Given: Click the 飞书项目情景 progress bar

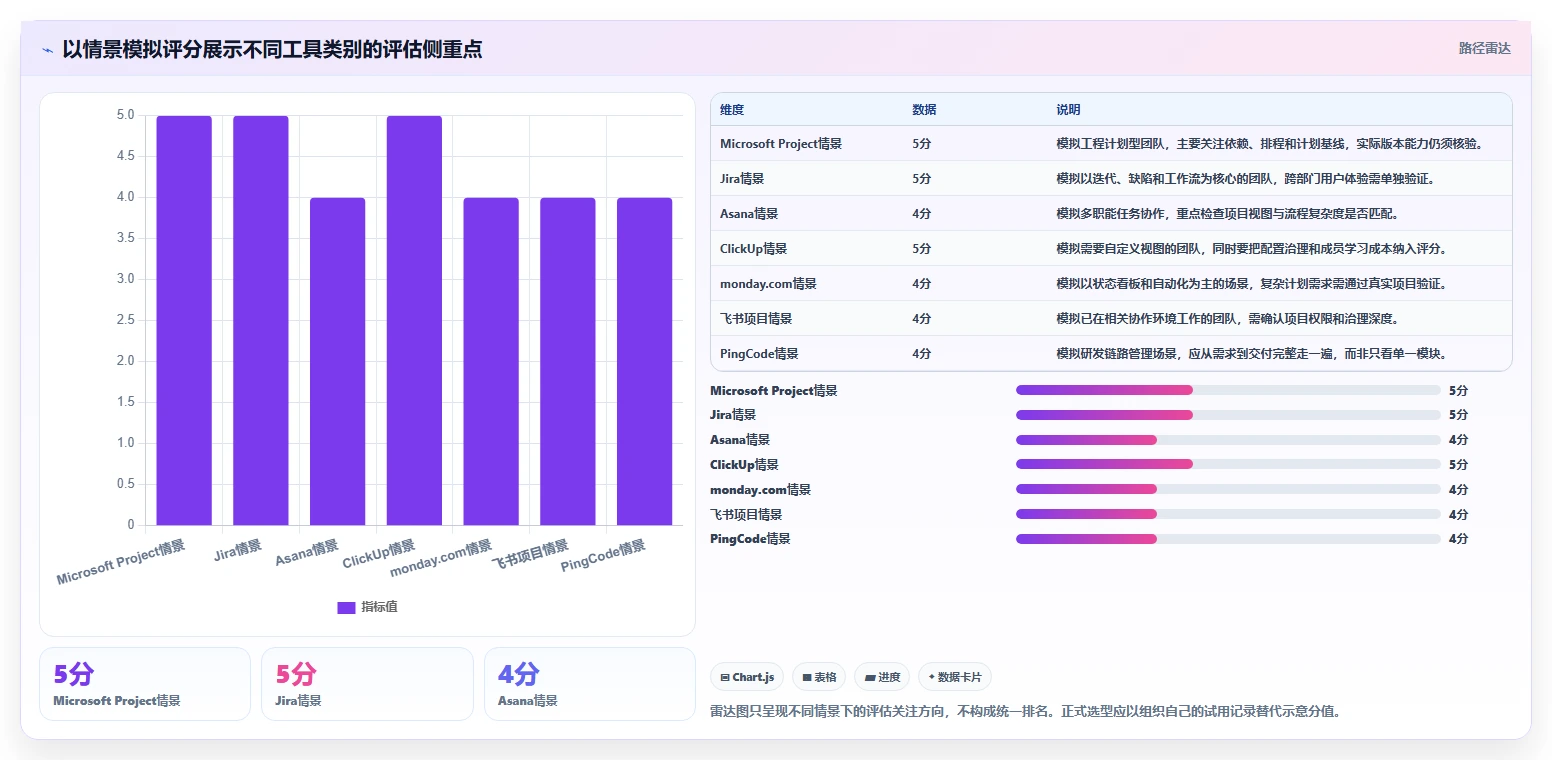Looking at the screenshot, I should pos(1228,514).
